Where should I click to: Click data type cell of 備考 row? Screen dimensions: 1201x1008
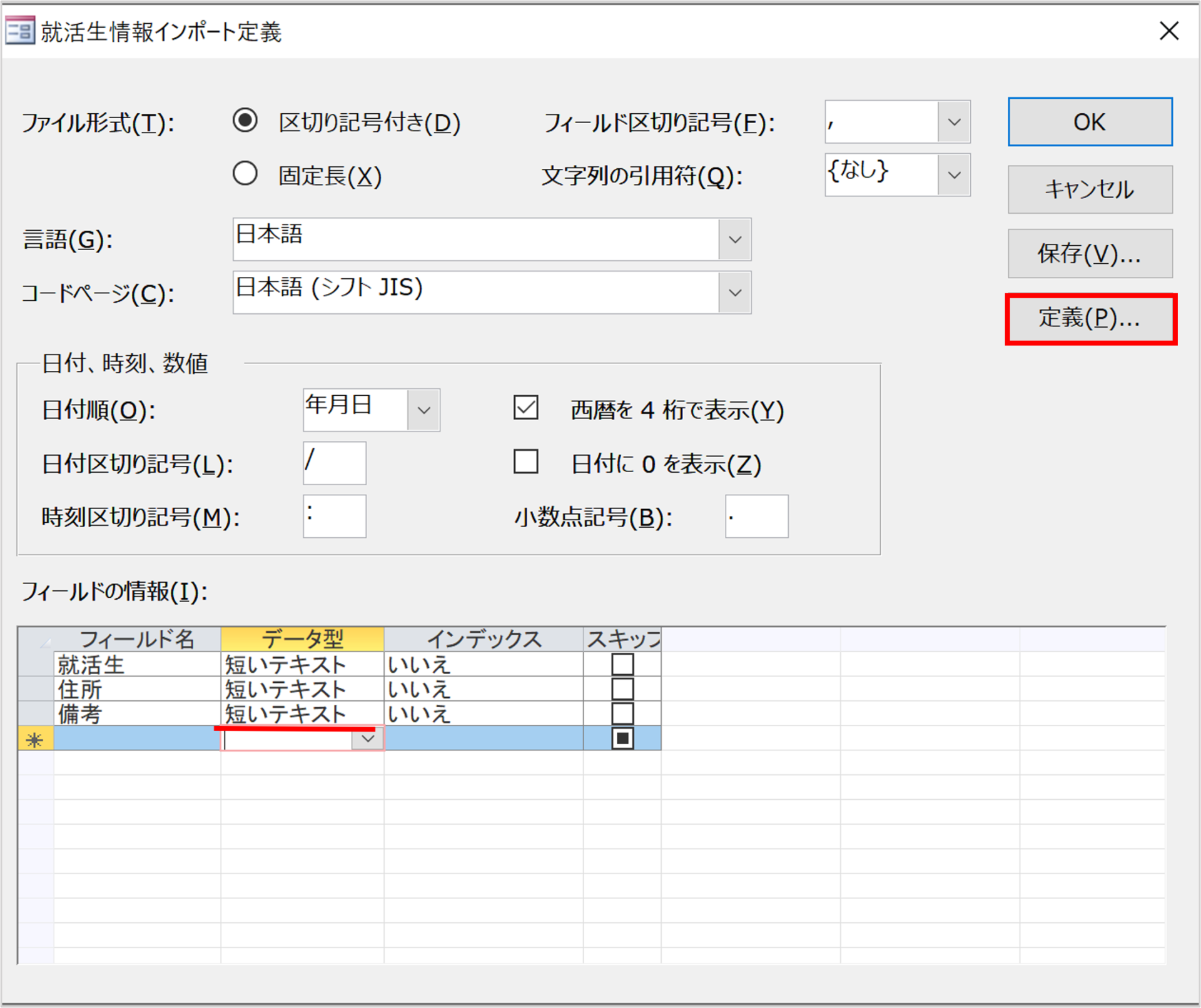click(302, 713)
